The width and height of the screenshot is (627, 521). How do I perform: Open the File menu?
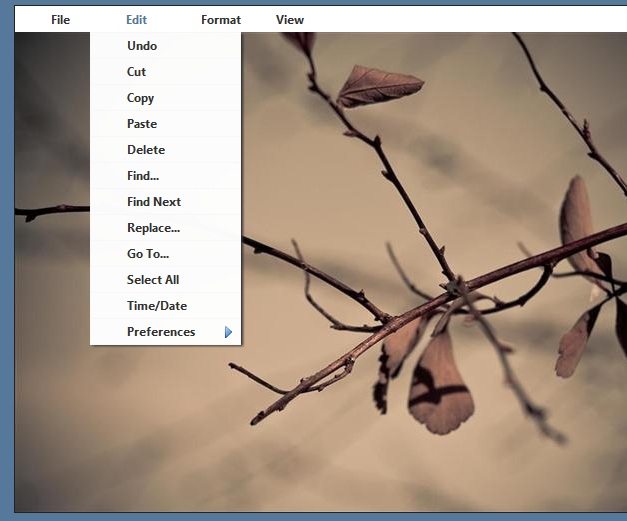pyautogui.click(x=60, y=19)
